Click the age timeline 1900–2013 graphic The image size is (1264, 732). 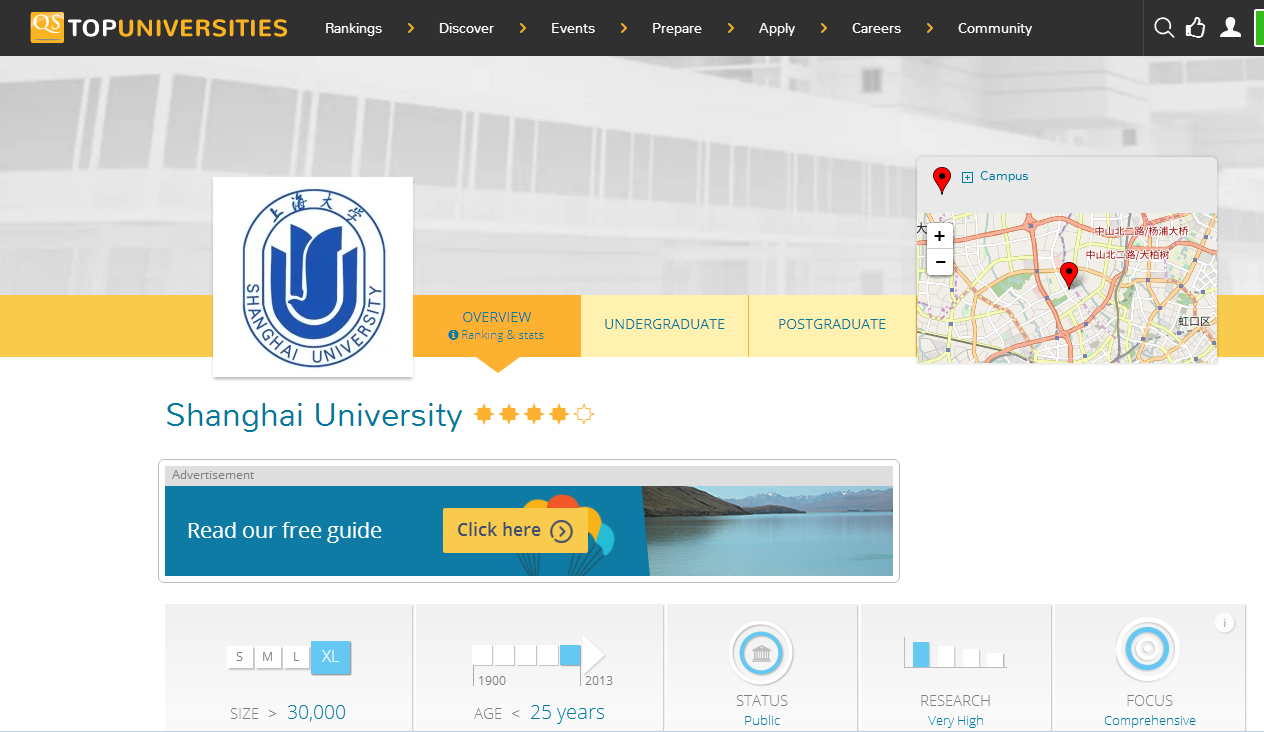pos(540,660)
